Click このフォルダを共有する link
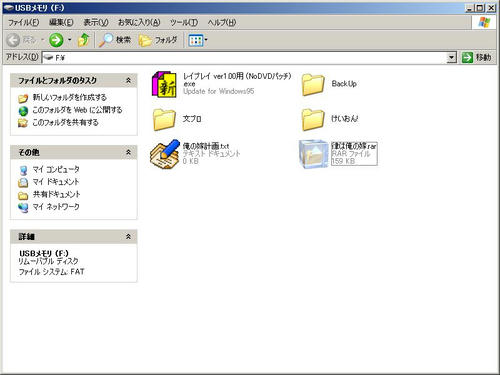The image size is (500, 375). [65, 123]
